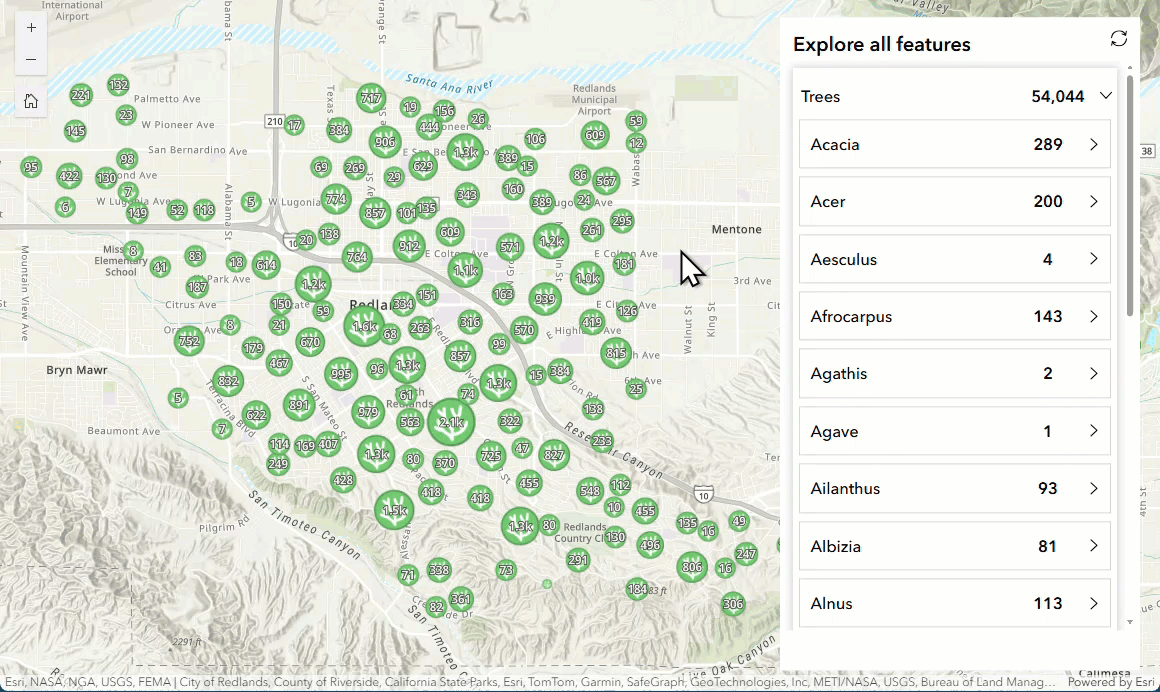1160x692 pixels.
Task: Click the 764 tree cluster
Action: (357, 257)
